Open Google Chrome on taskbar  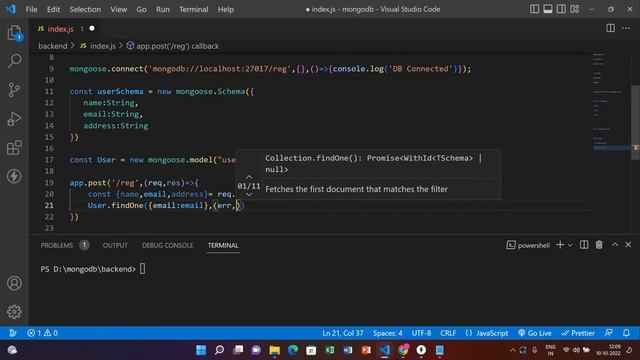403,350
